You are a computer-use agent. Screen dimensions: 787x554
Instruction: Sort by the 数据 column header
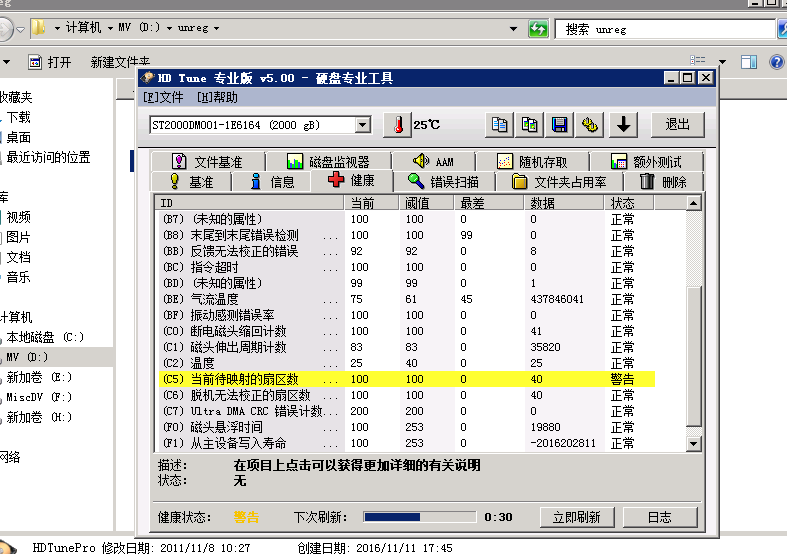pos(564,203)
